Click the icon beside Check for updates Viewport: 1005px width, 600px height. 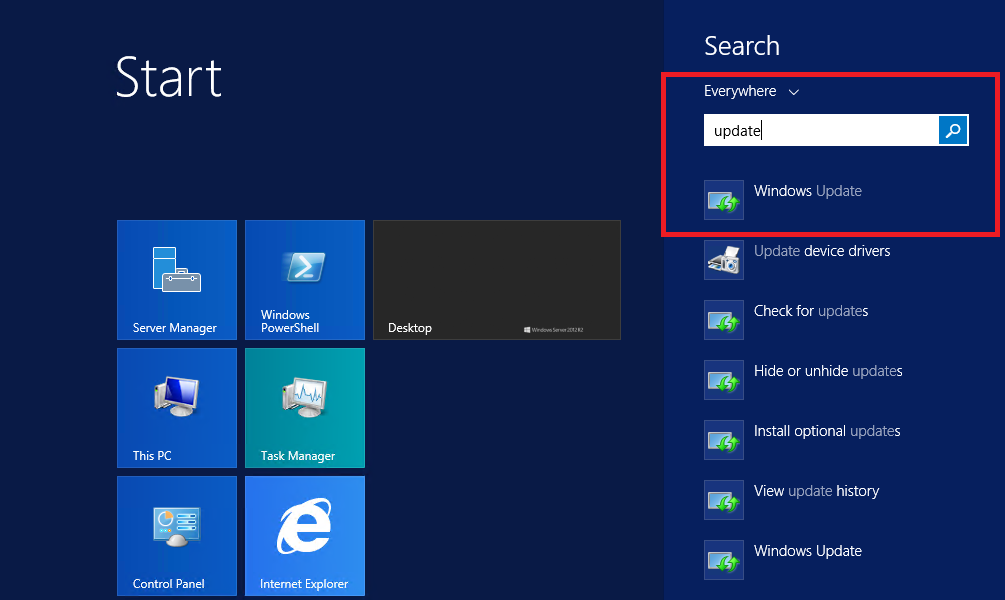(724, 320)
